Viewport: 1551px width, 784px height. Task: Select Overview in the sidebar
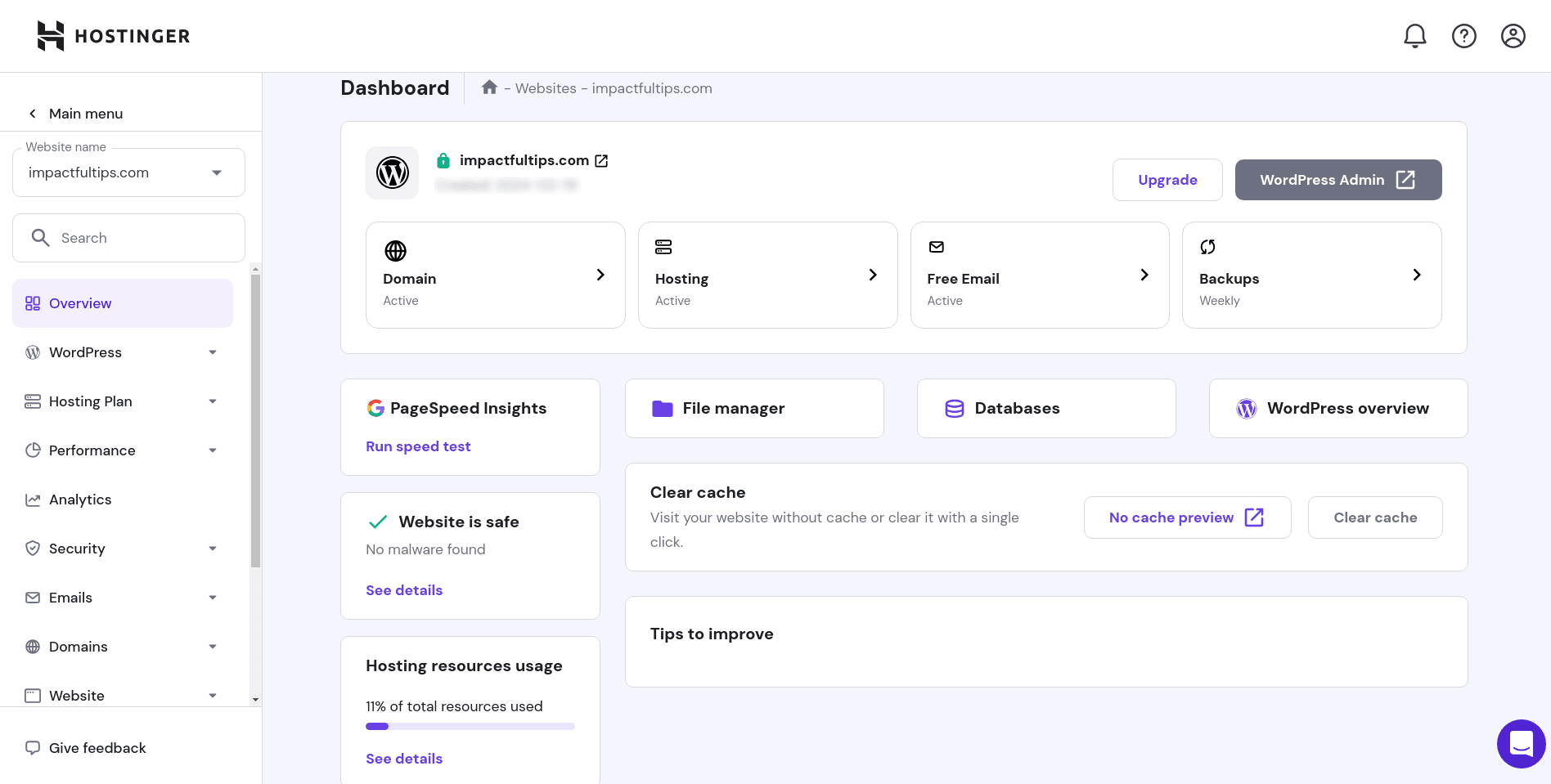click(123, 303)
